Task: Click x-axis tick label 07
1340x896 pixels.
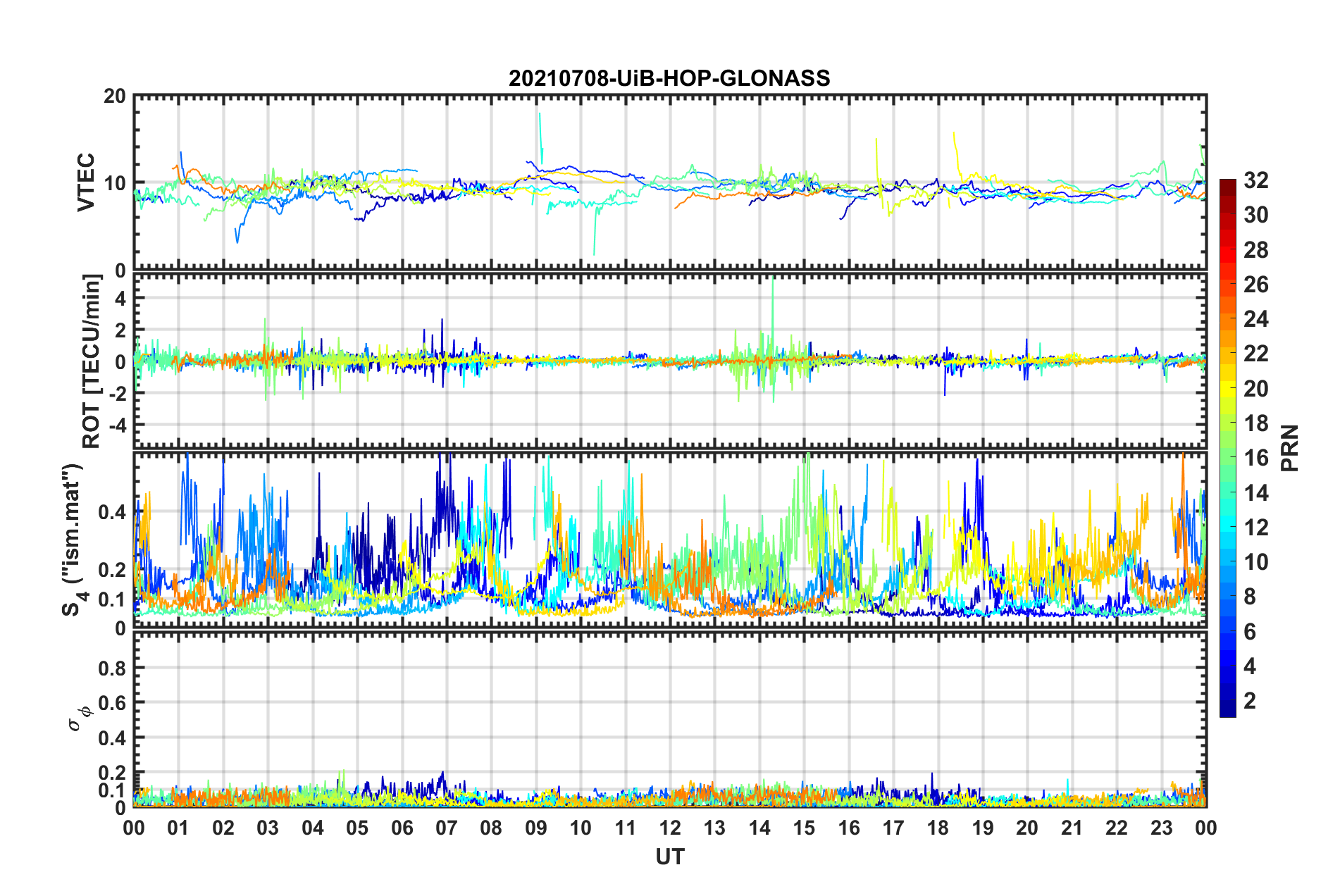Action: pos(447,828)
